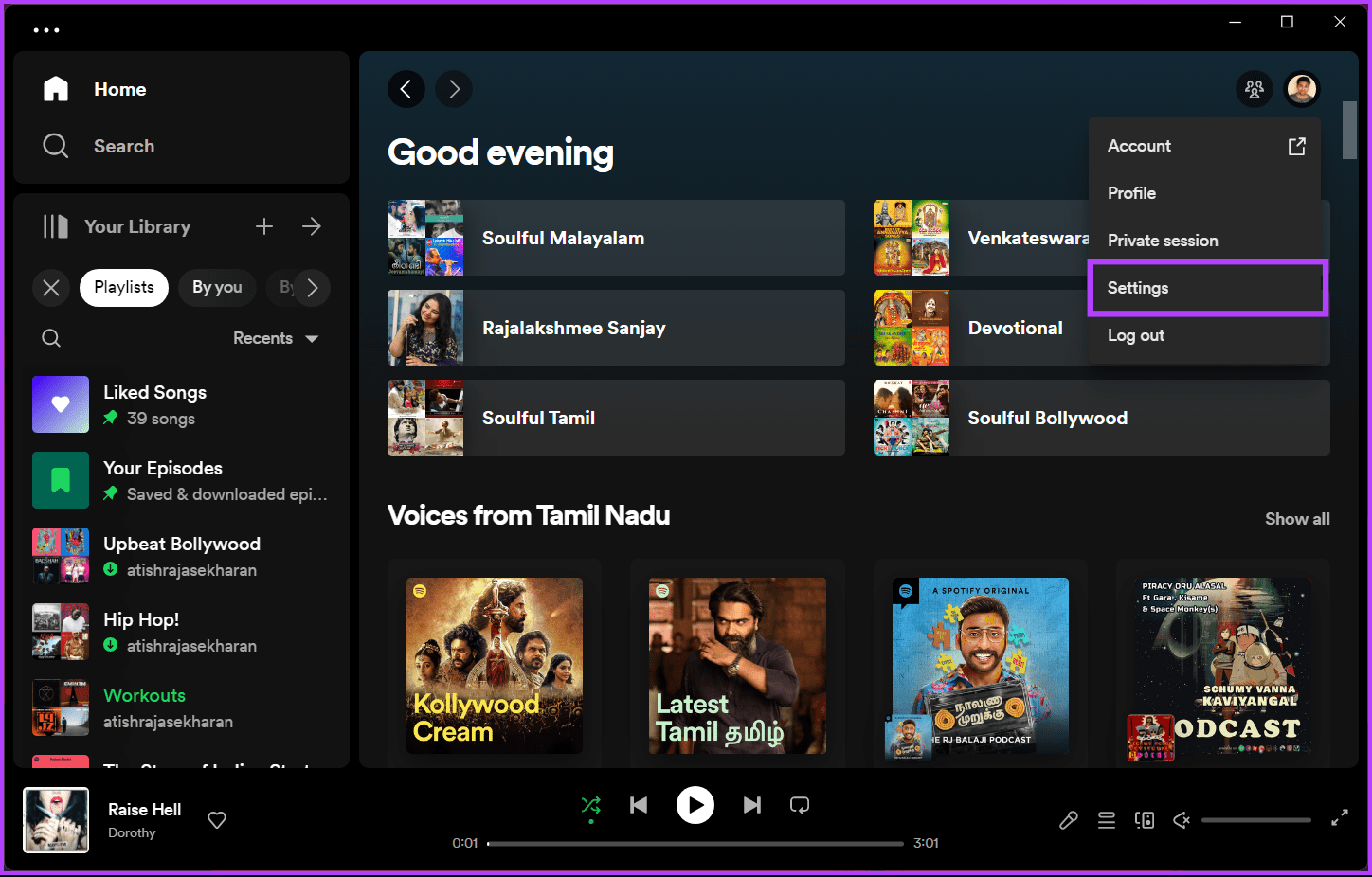Select the By you filter chip
The width and height of the screenshot is (1372, 877).
[217, 288]
